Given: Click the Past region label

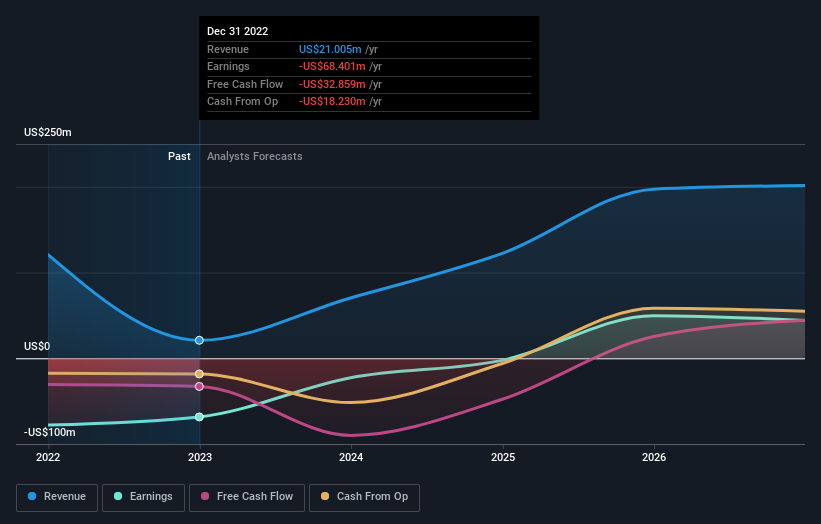Looking at the screenshot, I should (179, 157).
